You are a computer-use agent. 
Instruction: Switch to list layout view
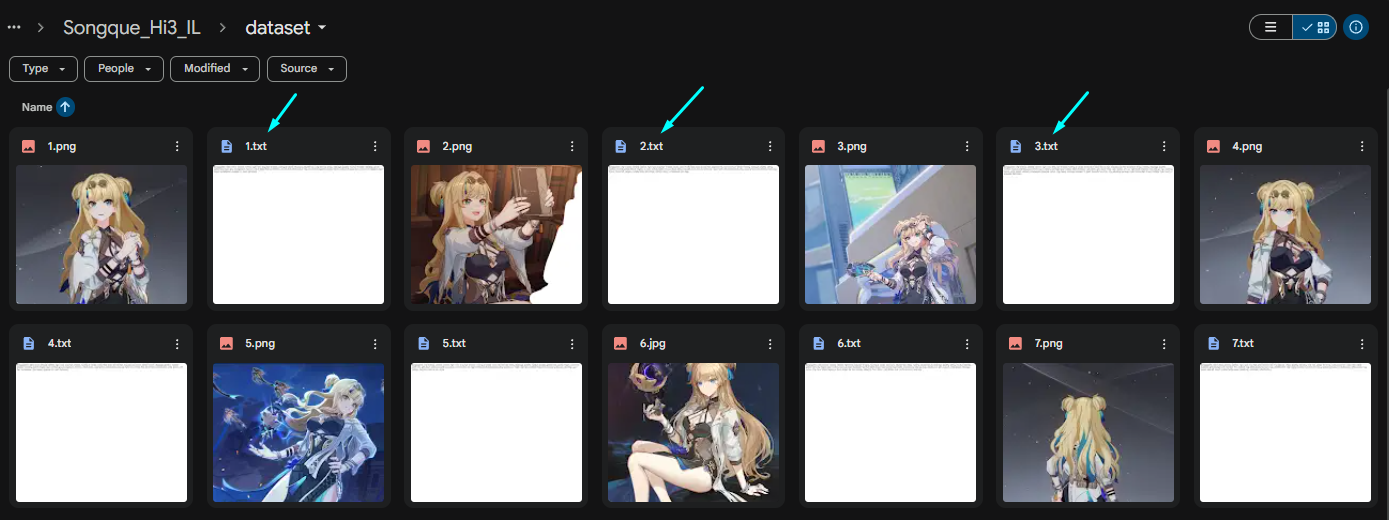point(1271,27)
